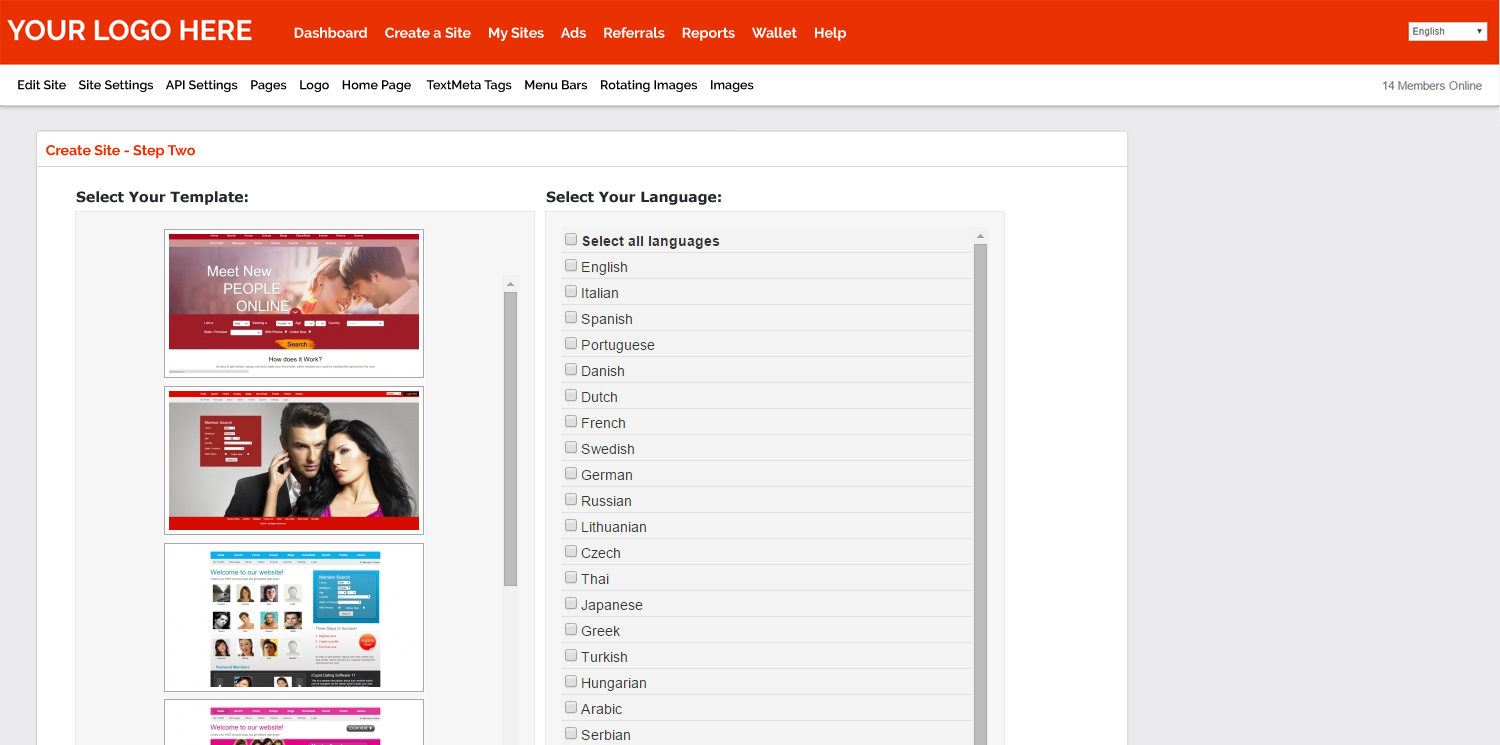Check the French checkbox

point(571,422)
